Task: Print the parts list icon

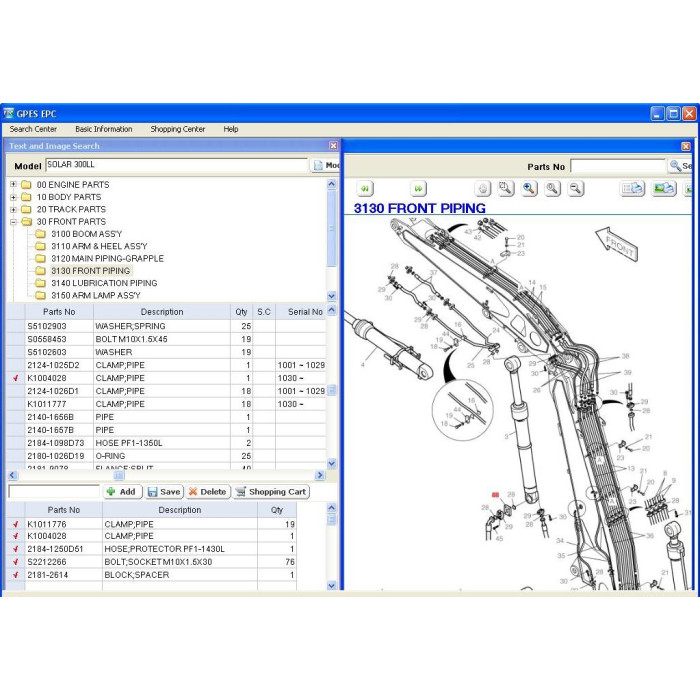Action: click(632, 188)
